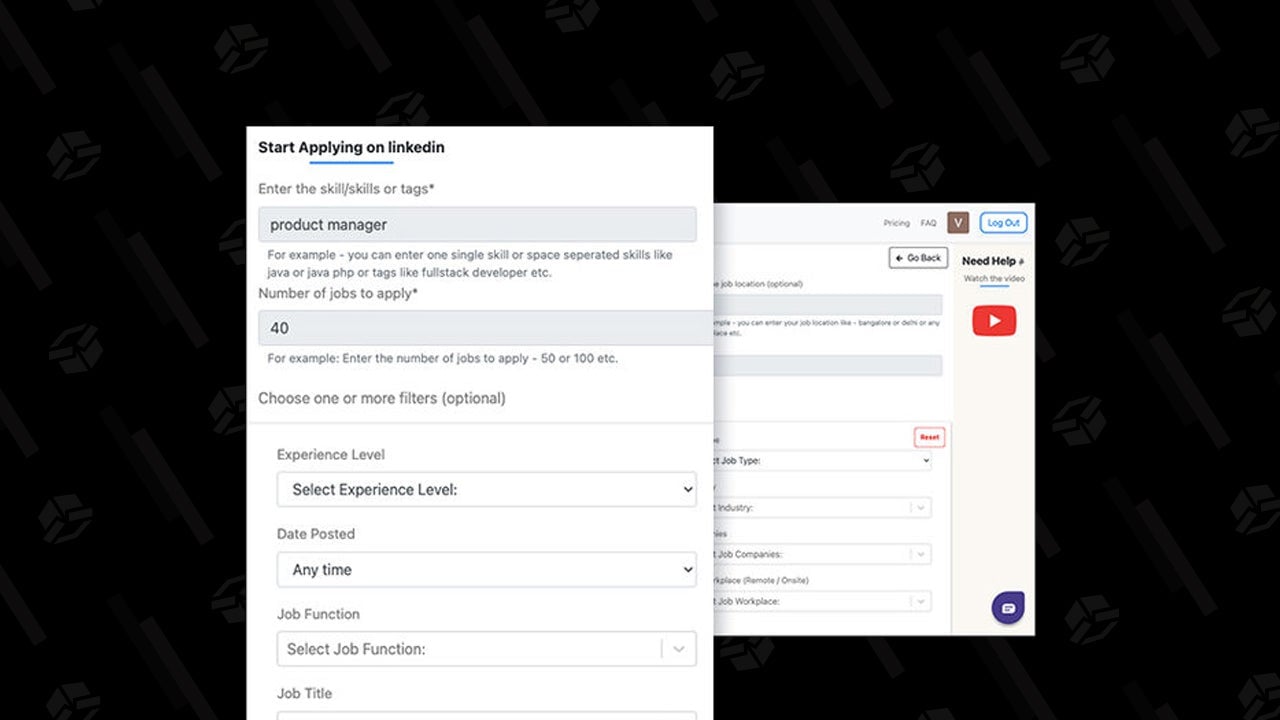The width and height of the screenshot is (1280, 720).
Task: Reset the filters with Reset button
Action: (929, 437)
